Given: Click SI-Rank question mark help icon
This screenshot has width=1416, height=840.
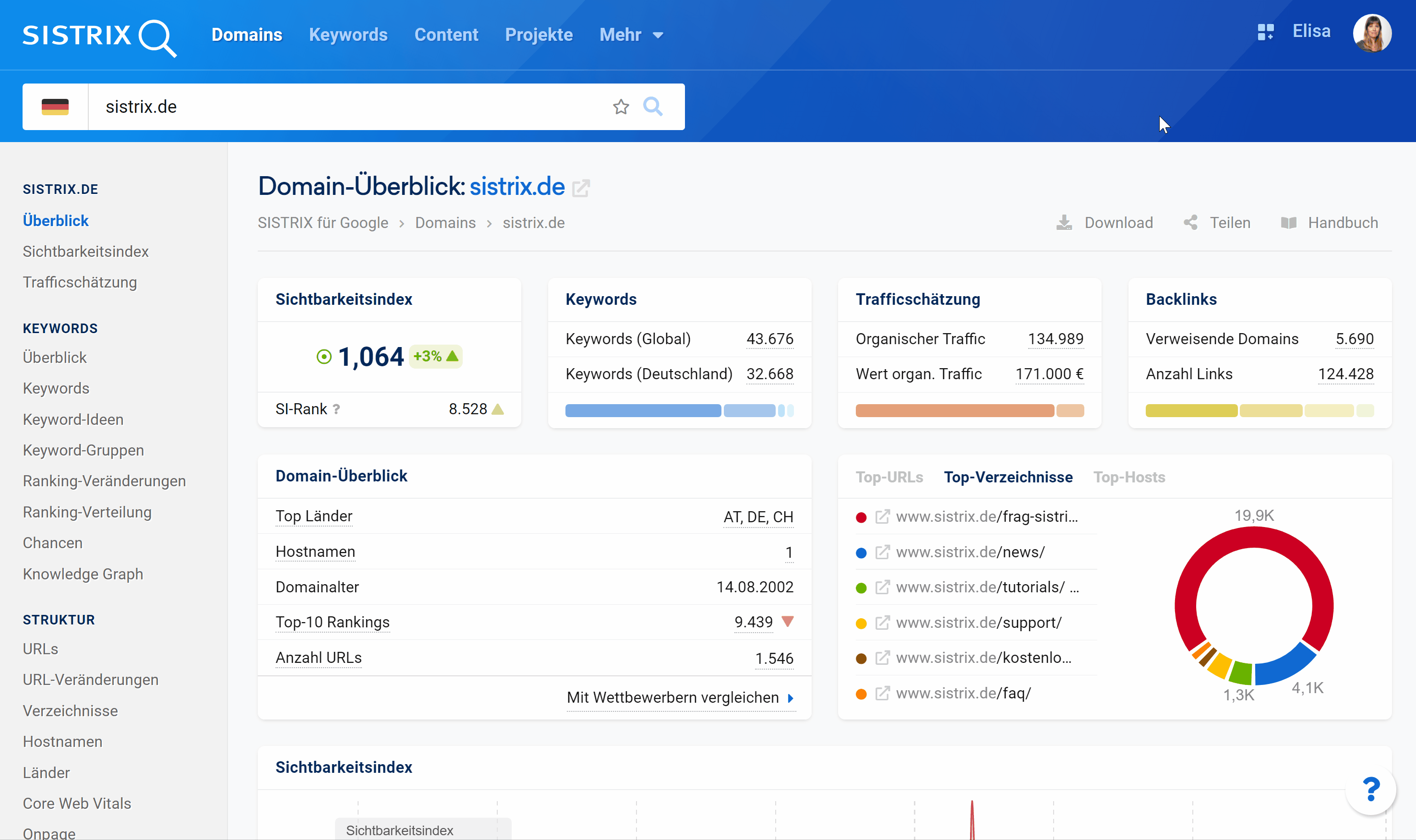Looking at the screenshot, I should 336,408.
